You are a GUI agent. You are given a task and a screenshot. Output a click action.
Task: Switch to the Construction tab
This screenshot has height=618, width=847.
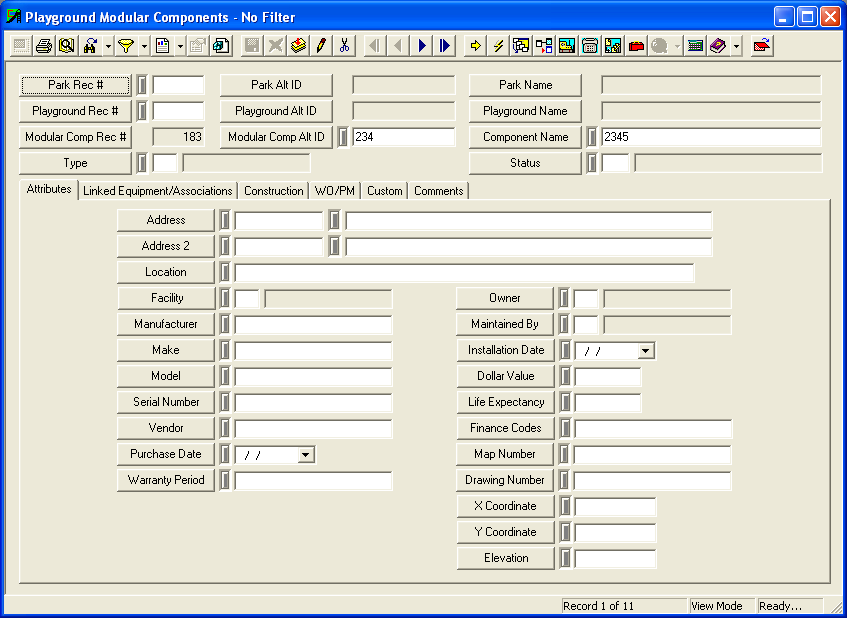click(x=273, y=191)
